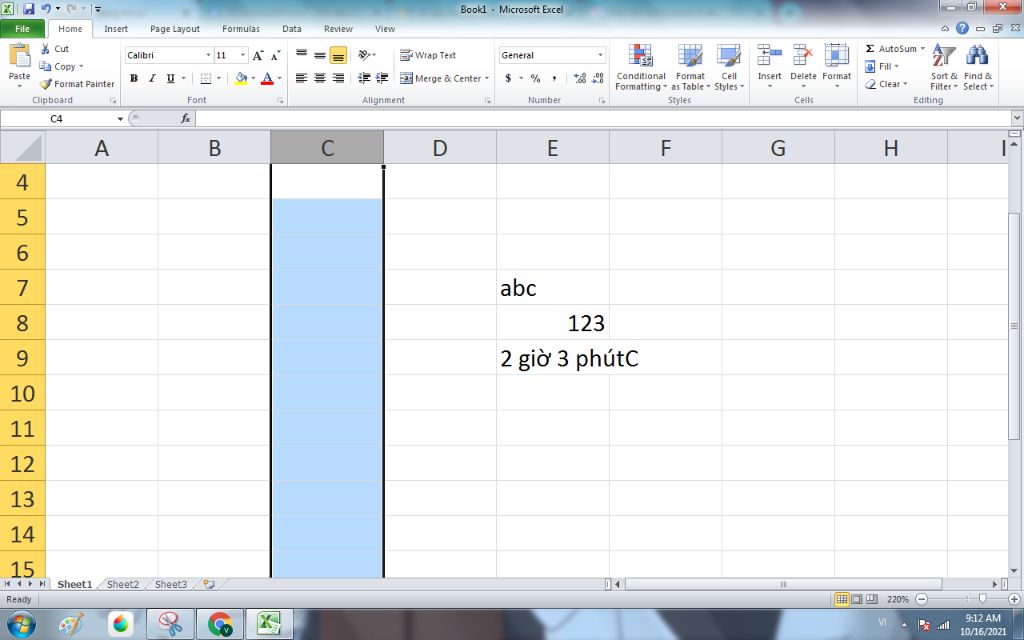The width and height of the screenshot is (1024, 640).
Task: Open the Format cells icon menu
Action: [837, 56]
